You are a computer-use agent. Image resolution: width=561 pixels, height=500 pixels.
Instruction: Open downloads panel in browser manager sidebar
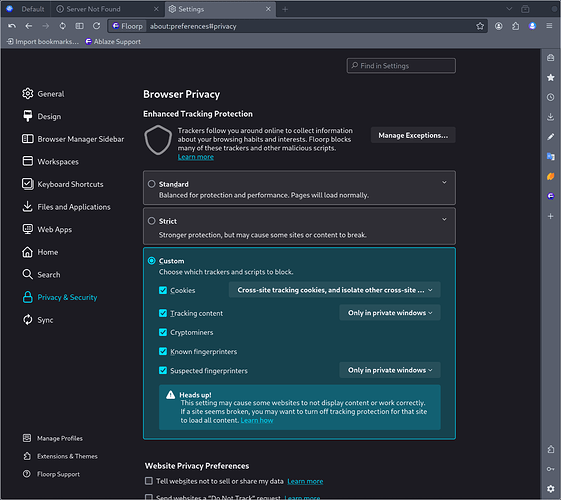[x=550, y=117]
